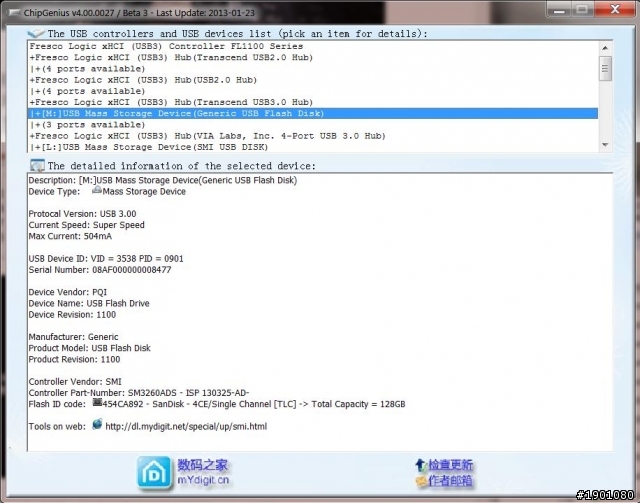The width and height of the screenshot is (640, 503).
Task: Click the Device Vendor: PQI line
Action: (68, 292)
